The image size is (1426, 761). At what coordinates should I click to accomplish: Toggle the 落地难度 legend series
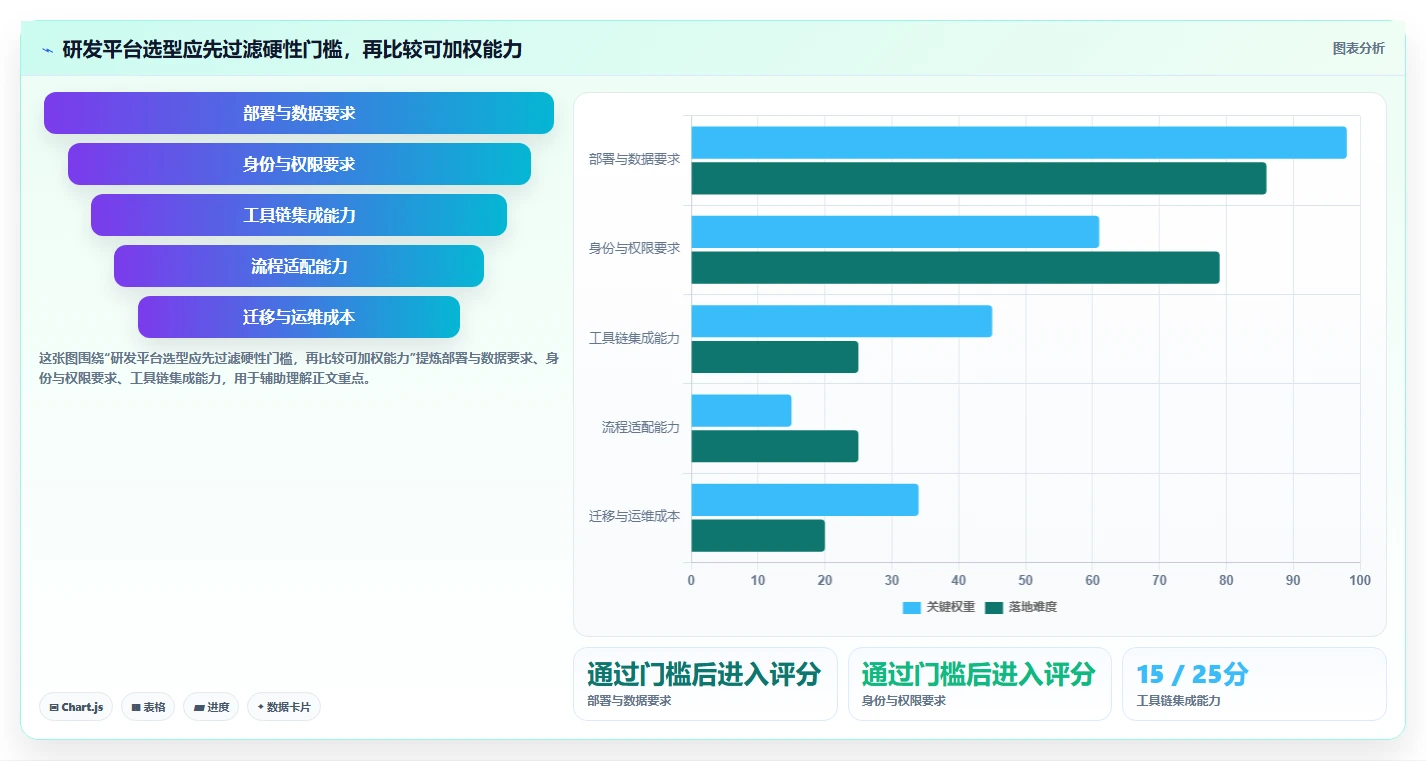click(1020, 607)
